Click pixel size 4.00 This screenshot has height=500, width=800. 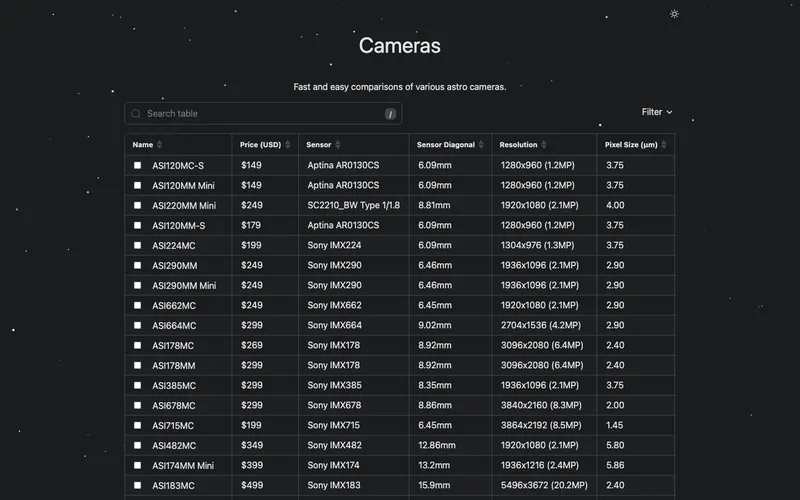tap(615, 205)
